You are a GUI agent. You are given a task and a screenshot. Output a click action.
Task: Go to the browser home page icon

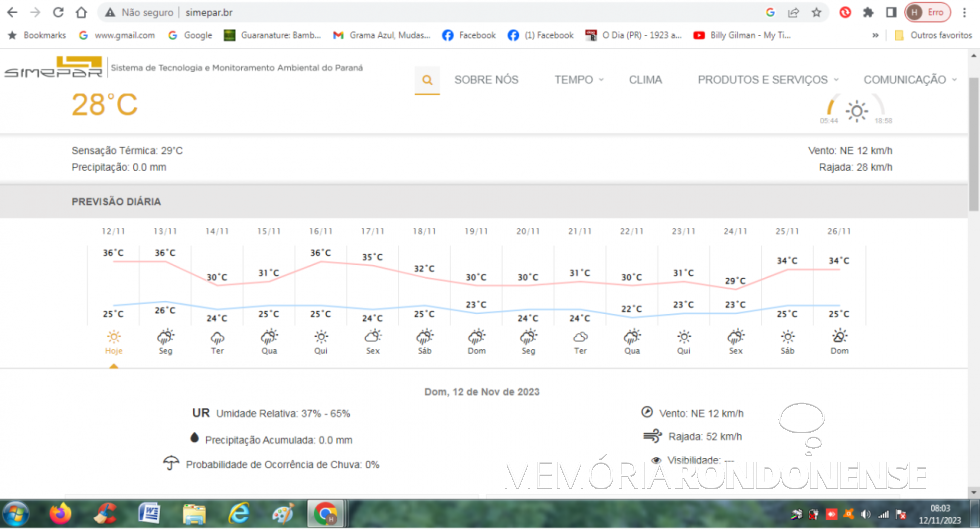80,13
